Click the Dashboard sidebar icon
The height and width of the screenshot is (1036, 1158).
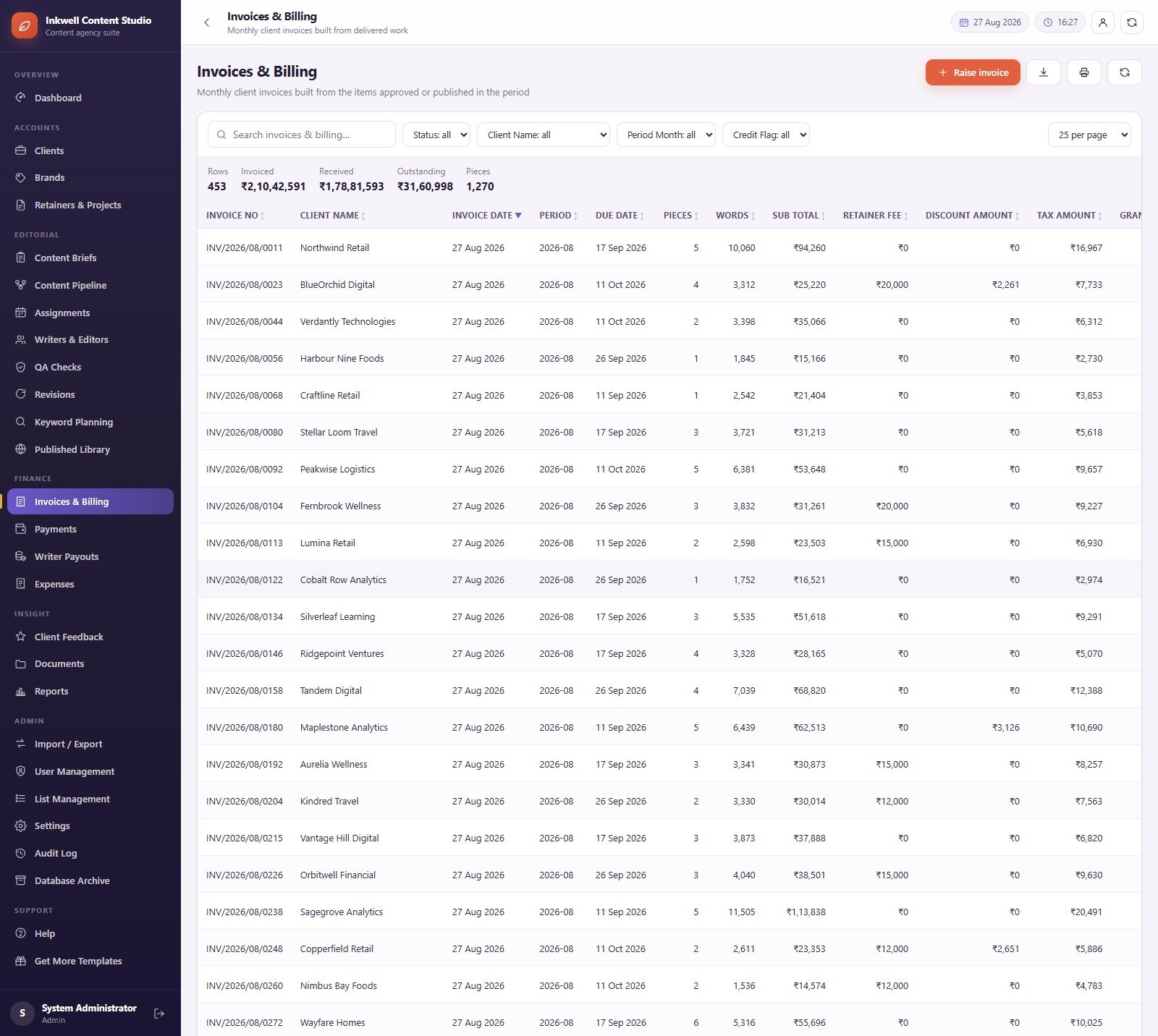coord(21,98)
